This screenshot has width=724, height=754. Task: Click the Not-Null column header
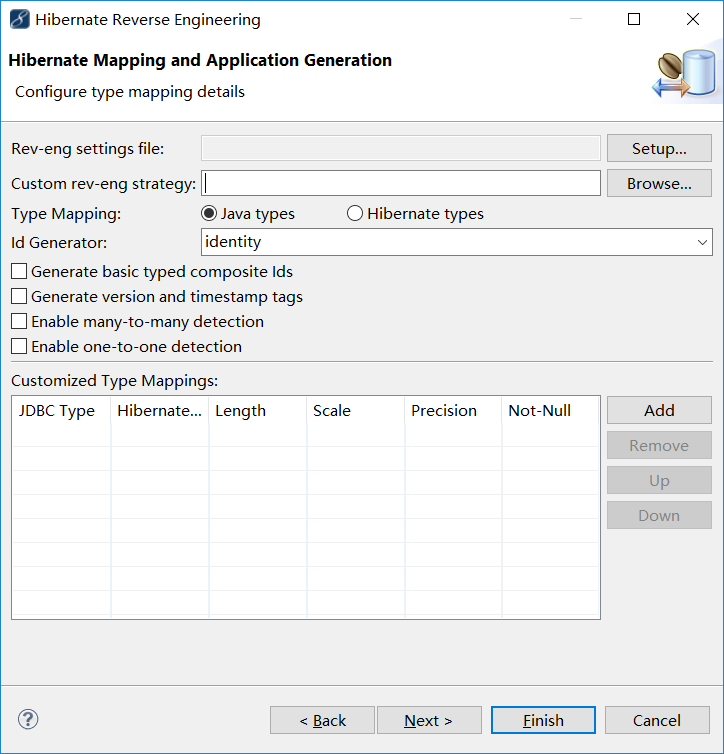(x=550, y=411)
